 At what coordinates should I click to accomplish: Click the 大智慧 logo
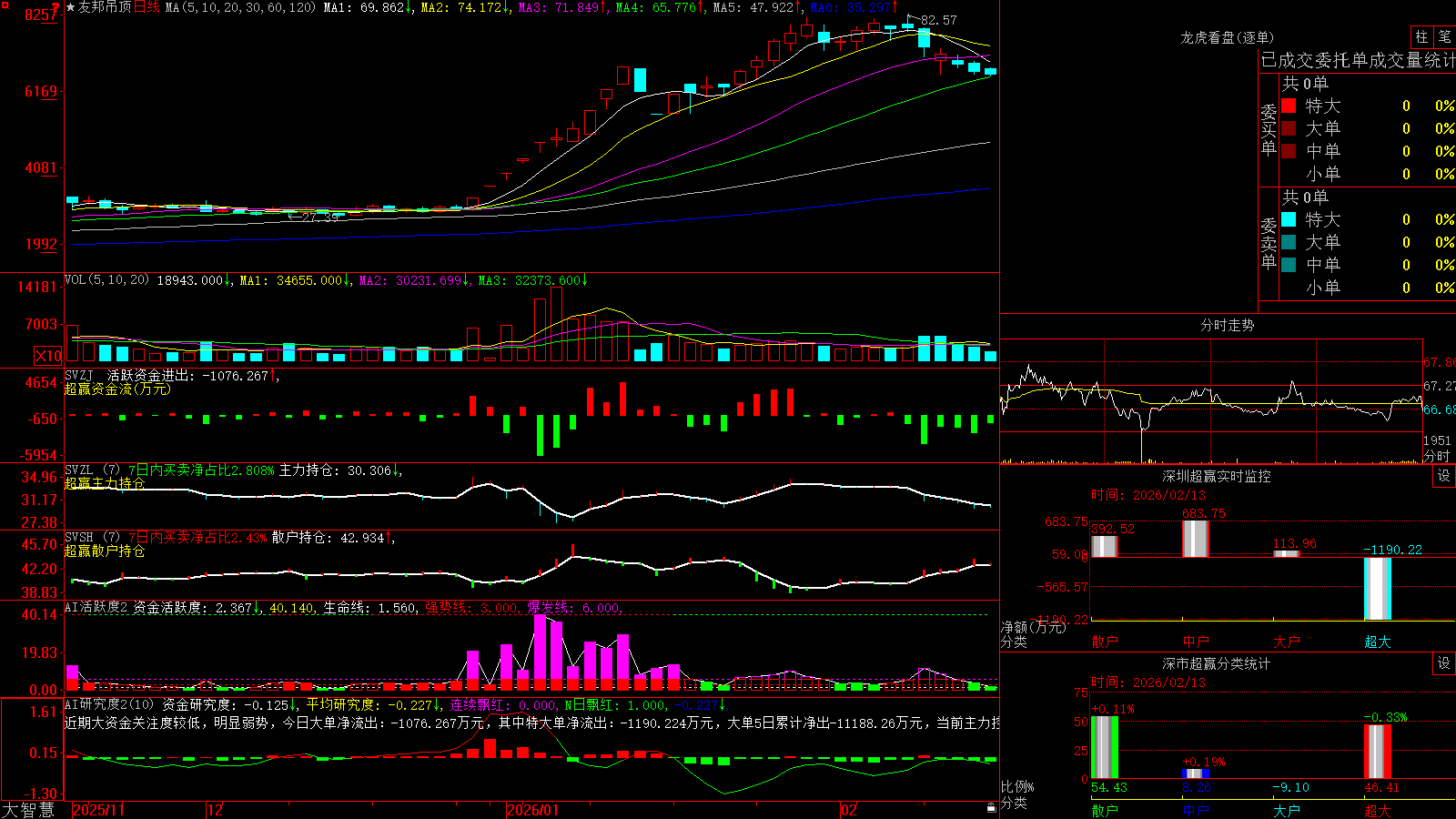[28, 810]
